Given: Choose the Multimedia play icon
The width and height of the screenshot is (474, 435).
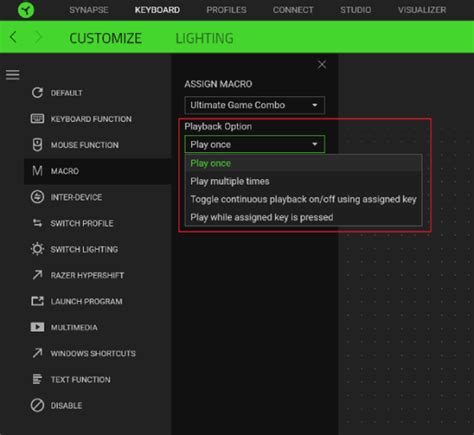Looking at the screenshot, I should pos(37,327).
